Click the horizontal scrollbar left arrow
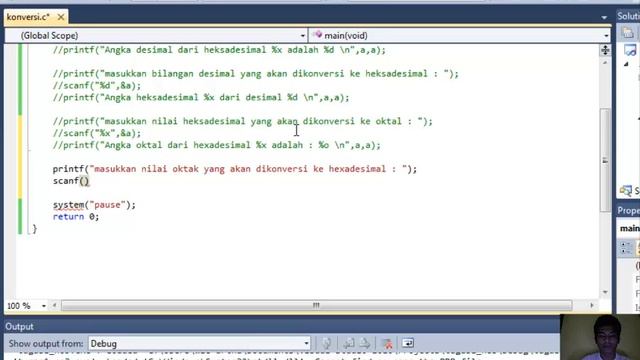 [54, 305]
